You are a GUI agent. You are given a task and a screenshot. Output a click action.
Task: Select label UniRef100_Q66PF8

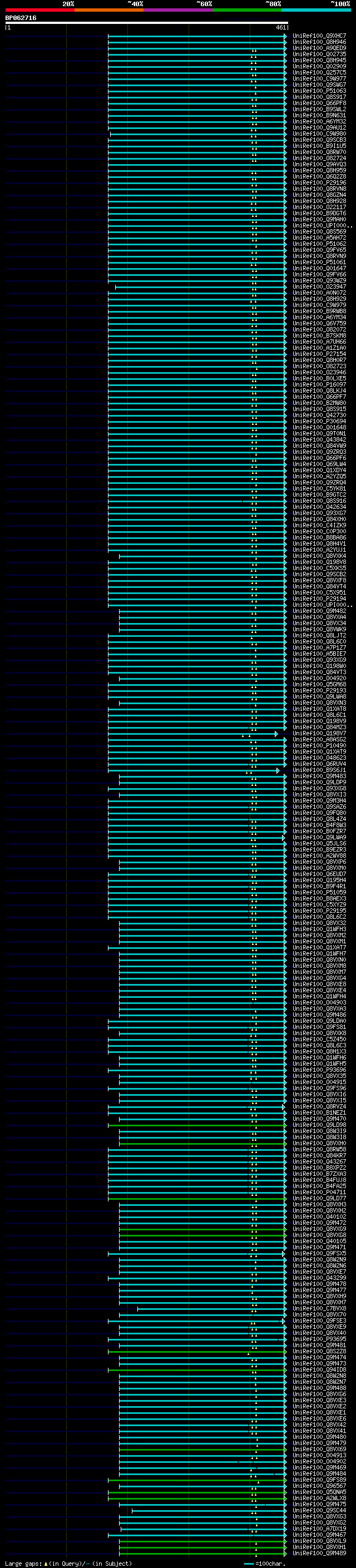[319, 103]
